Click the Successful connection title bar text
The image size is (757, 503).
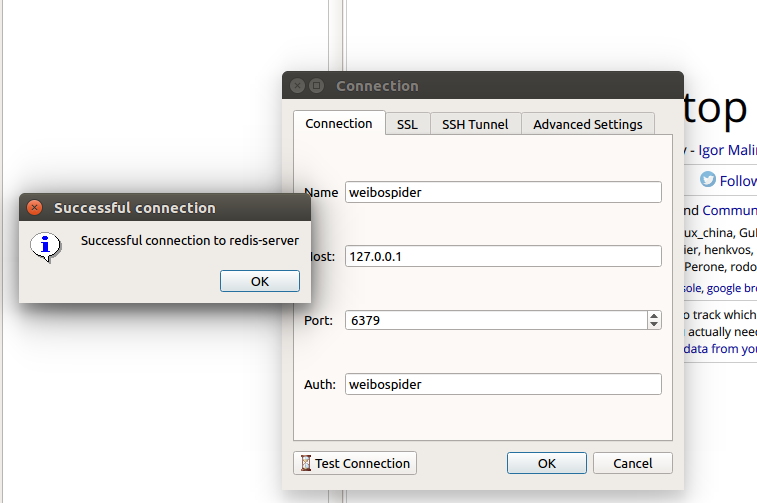coord(135,208)
